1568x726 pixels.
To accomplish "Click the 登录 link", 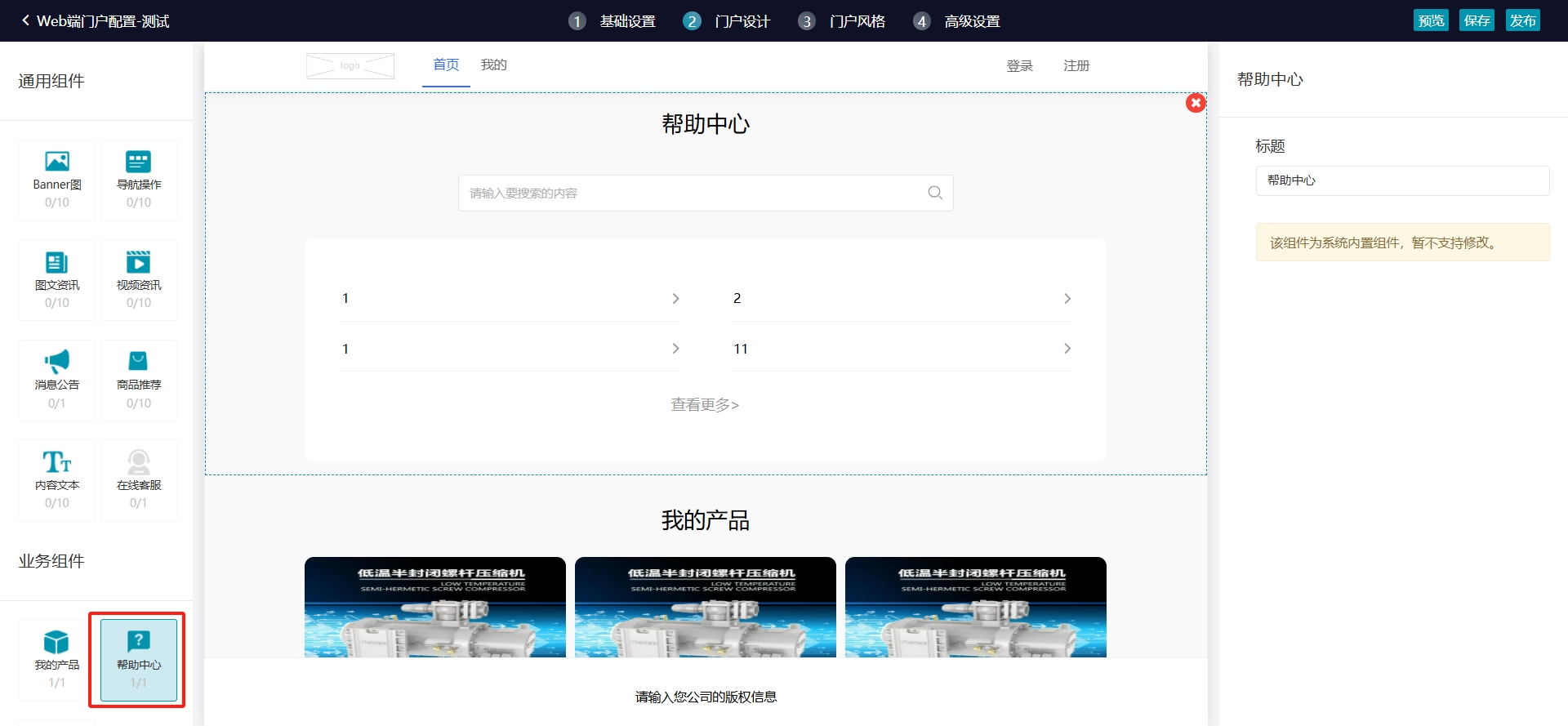I will point(1020,65).
